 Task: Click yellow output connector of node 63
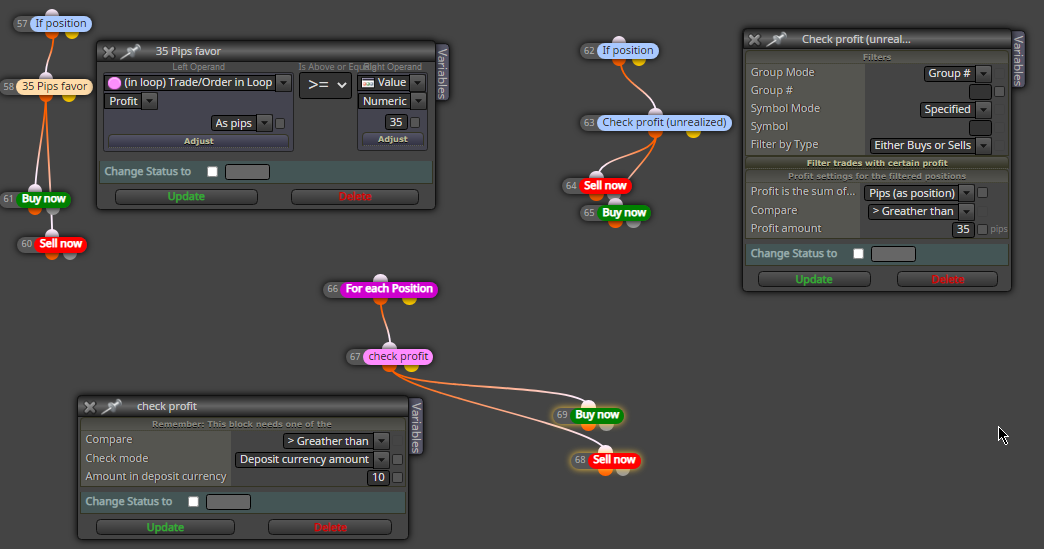[x=694, y=133]
